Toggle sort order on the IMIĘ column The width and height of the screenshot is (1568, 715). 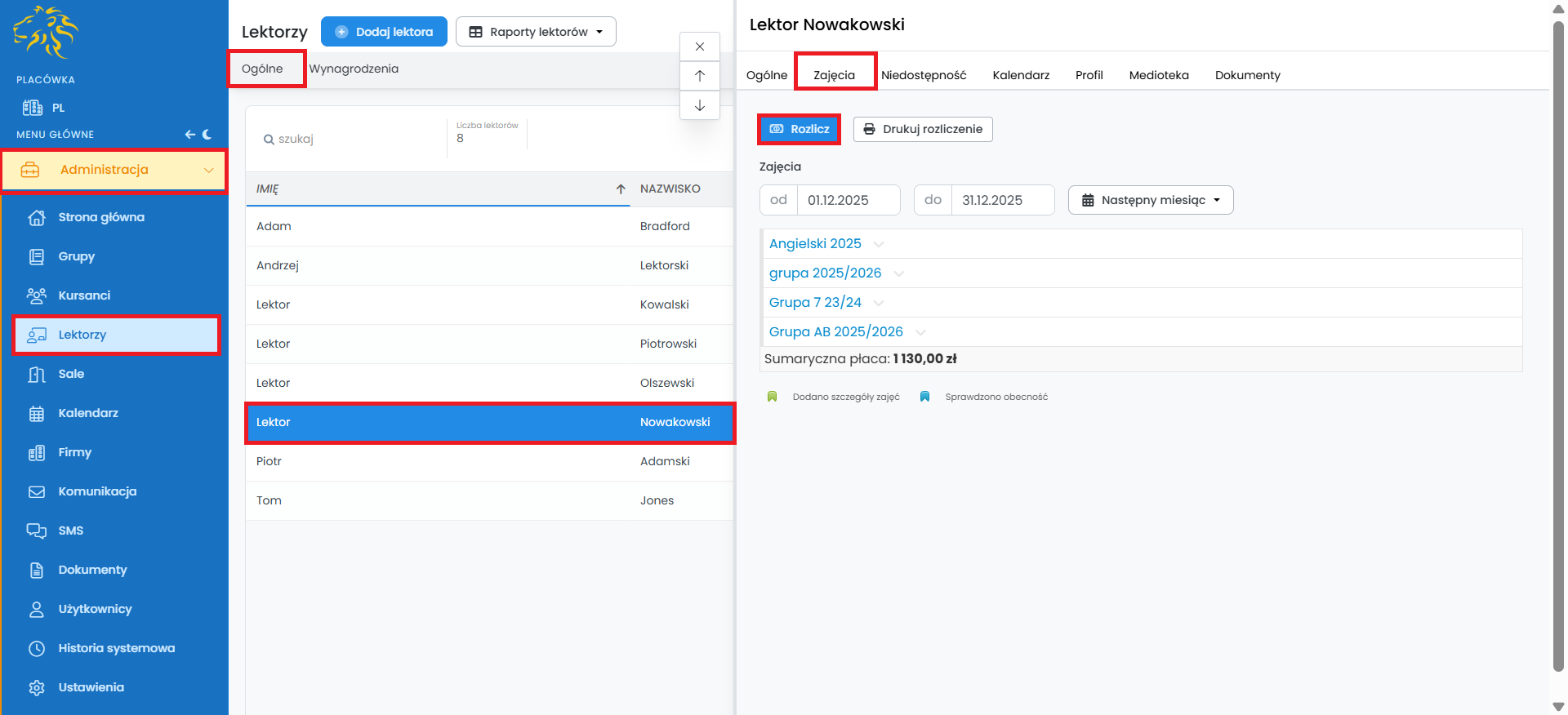[x=621, y=189]
